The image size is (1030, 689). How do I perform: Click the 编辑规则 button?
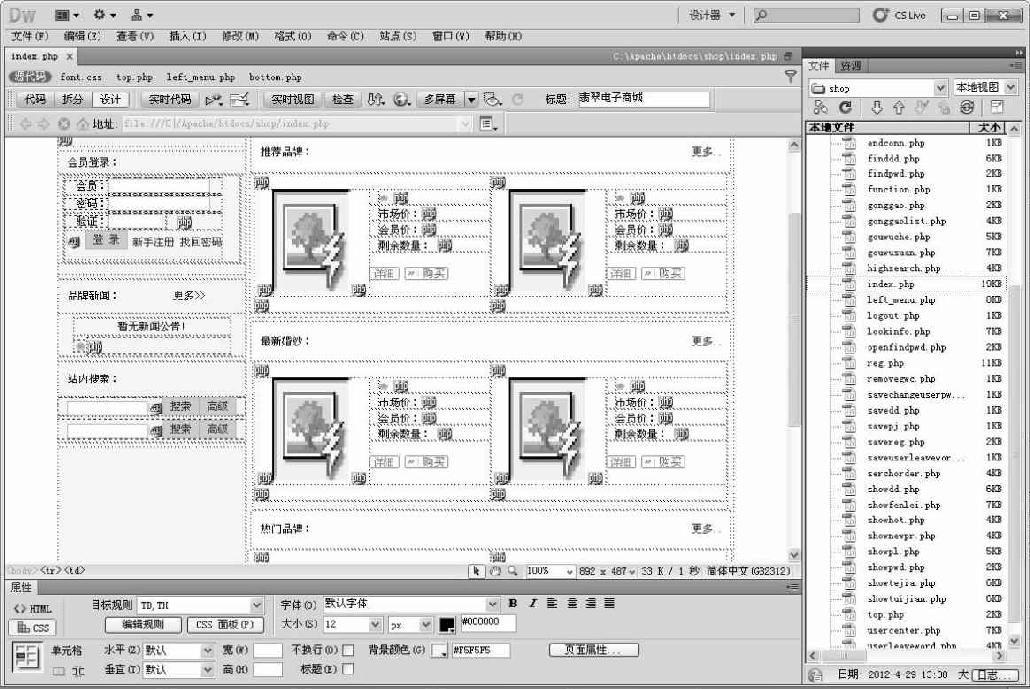pos(143,625)
